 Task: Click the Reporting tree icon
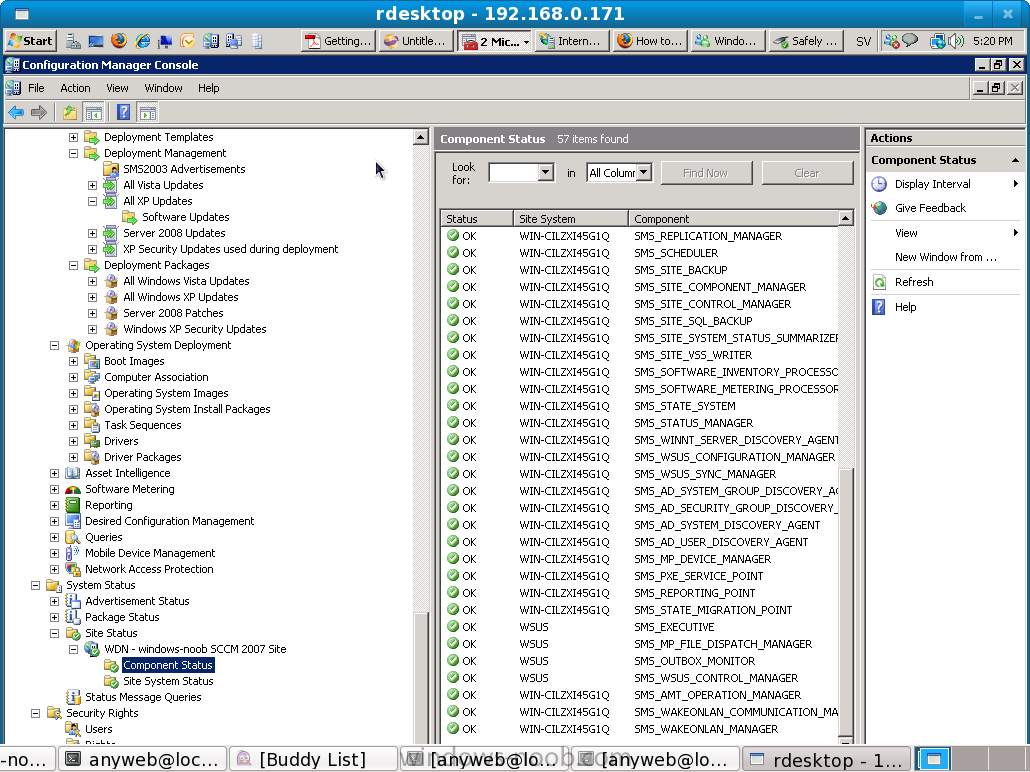[x=73, y=505]
